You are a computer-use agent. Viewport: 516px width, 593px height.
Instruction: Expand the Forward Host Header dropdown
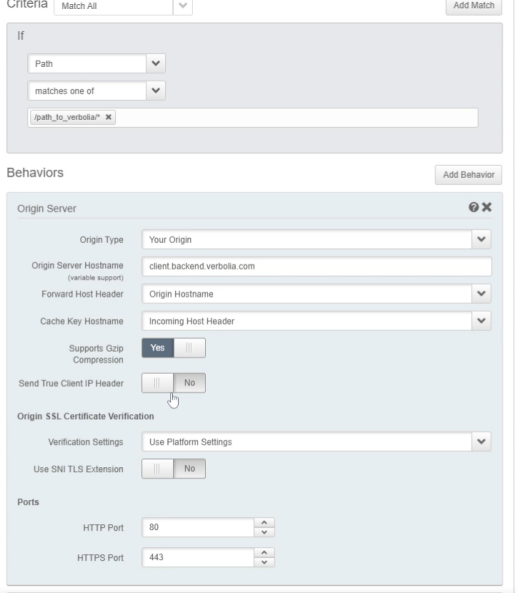316,294
